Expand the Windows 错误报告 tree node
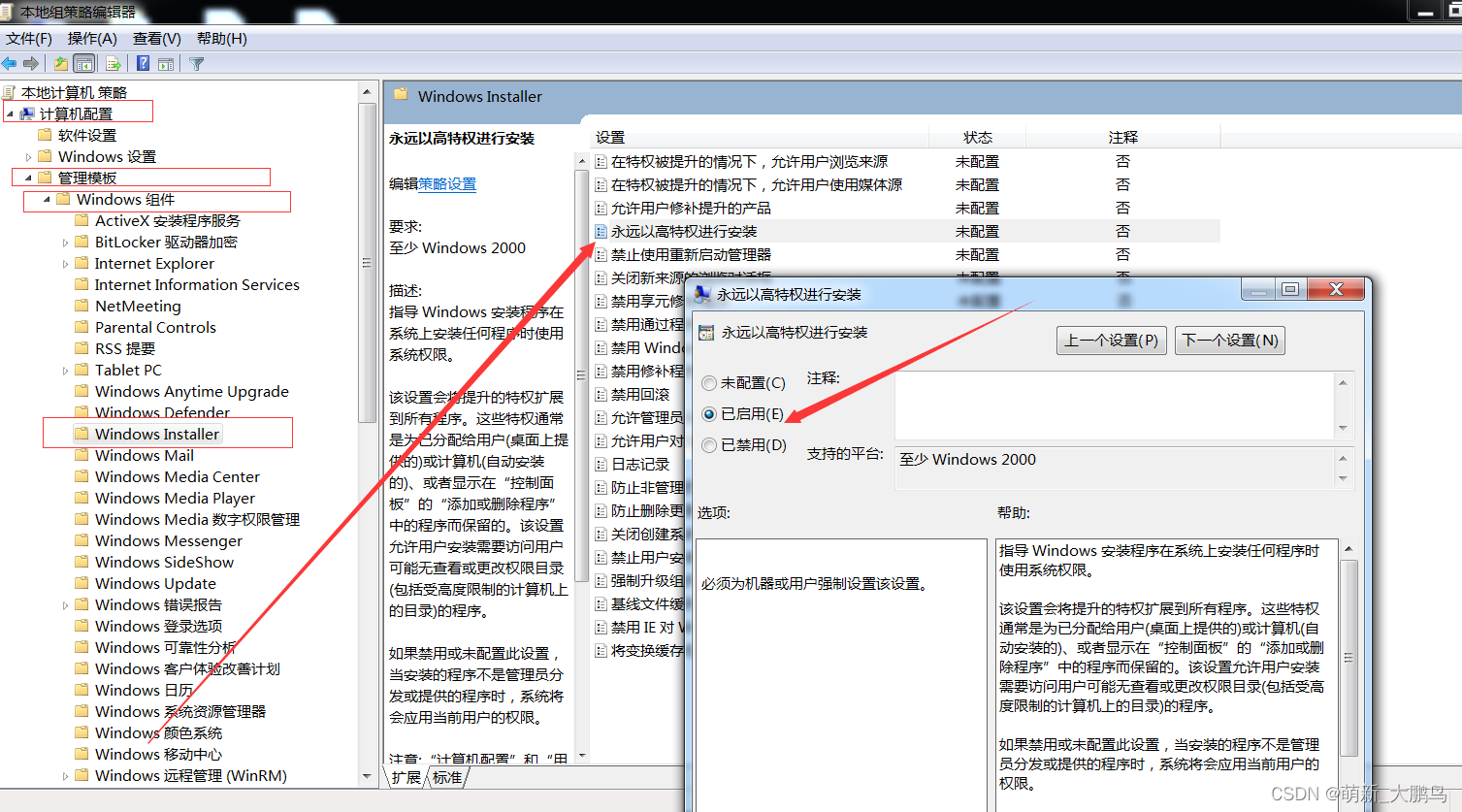 click(x=65, y=605)
